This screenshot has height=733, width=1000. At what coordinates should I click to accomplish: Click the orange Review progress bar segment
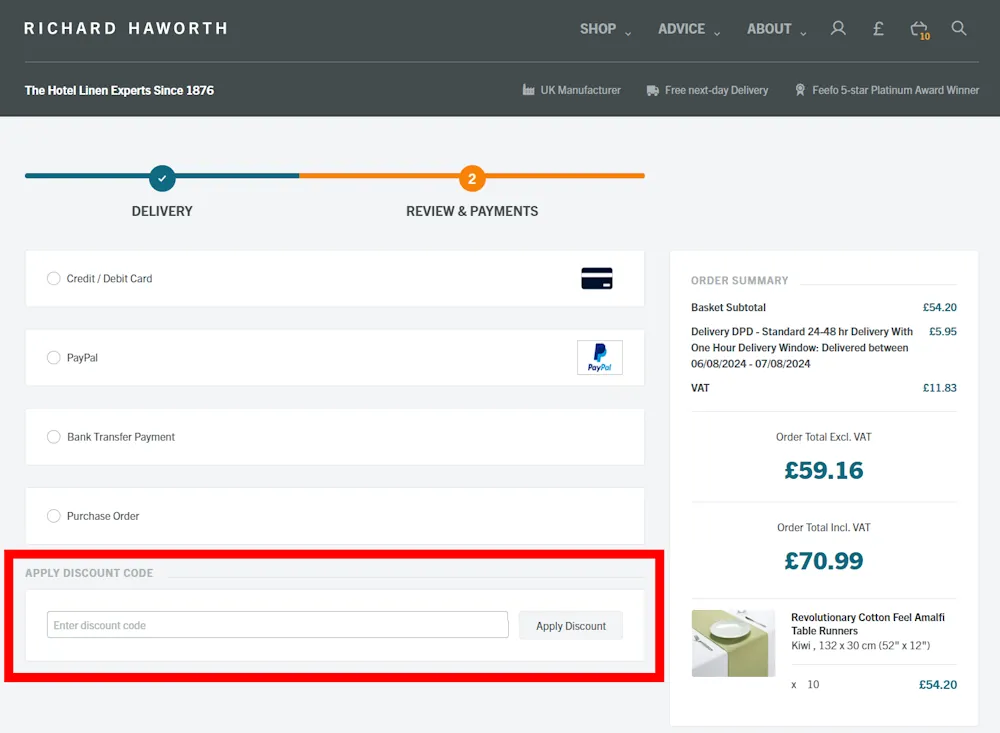coord(472,175)
